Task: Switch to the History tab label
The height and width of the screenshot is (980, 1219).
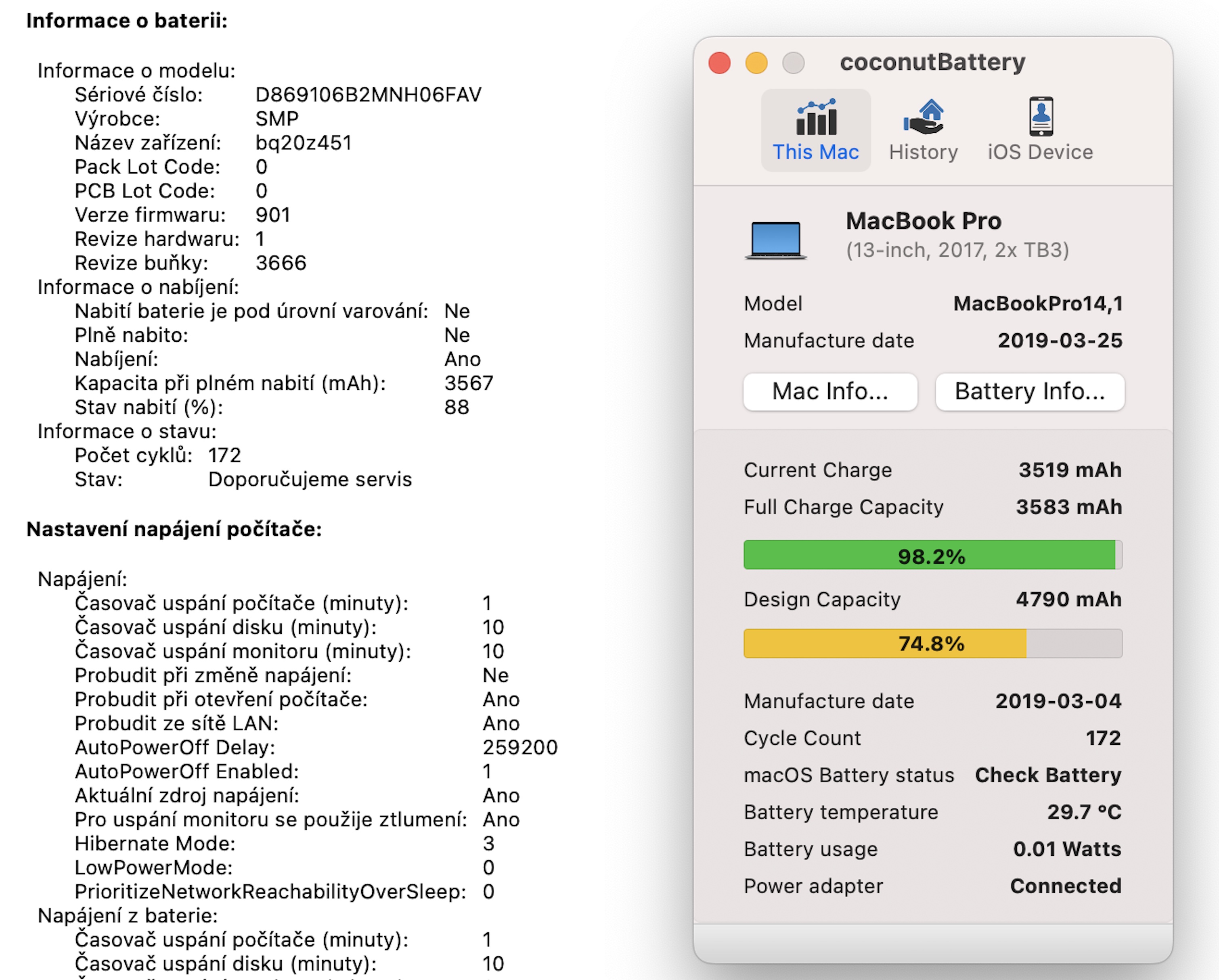Action: point(923,152)
